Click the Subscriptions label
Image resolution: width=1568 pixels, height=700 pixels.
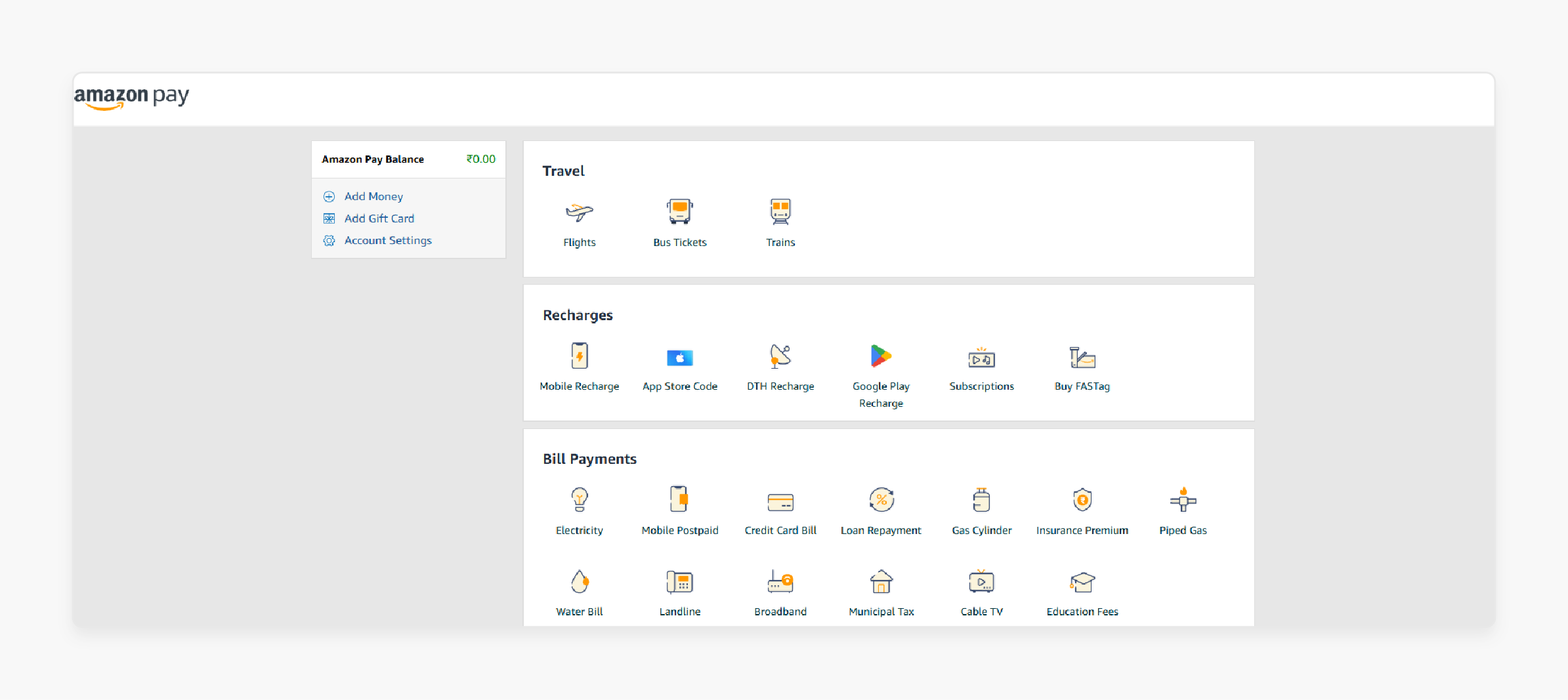coord(982,386)
